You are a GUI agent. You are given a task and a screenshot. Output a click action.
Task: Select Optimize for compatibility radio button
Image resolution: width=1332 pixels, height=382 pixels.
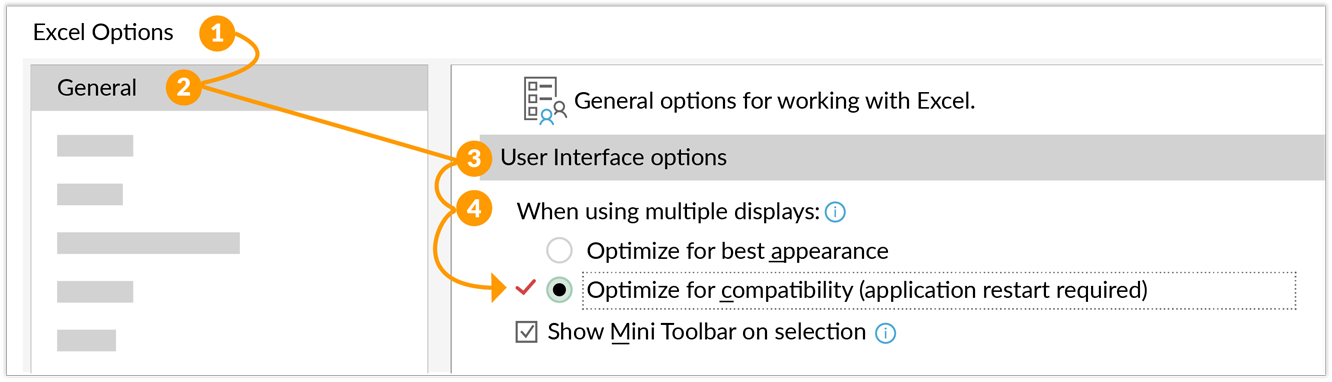pyautogui.click(x=560, y=290)
